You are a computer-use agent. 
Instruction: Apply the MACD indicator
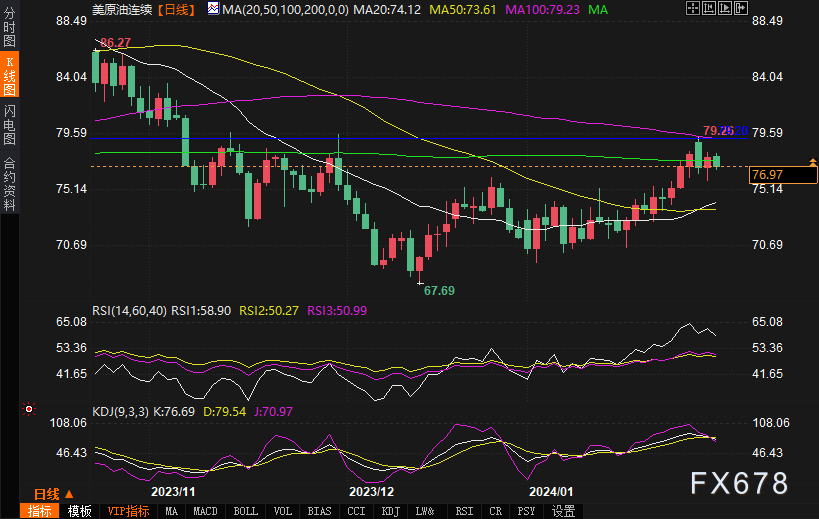click(x=205, y=511)
